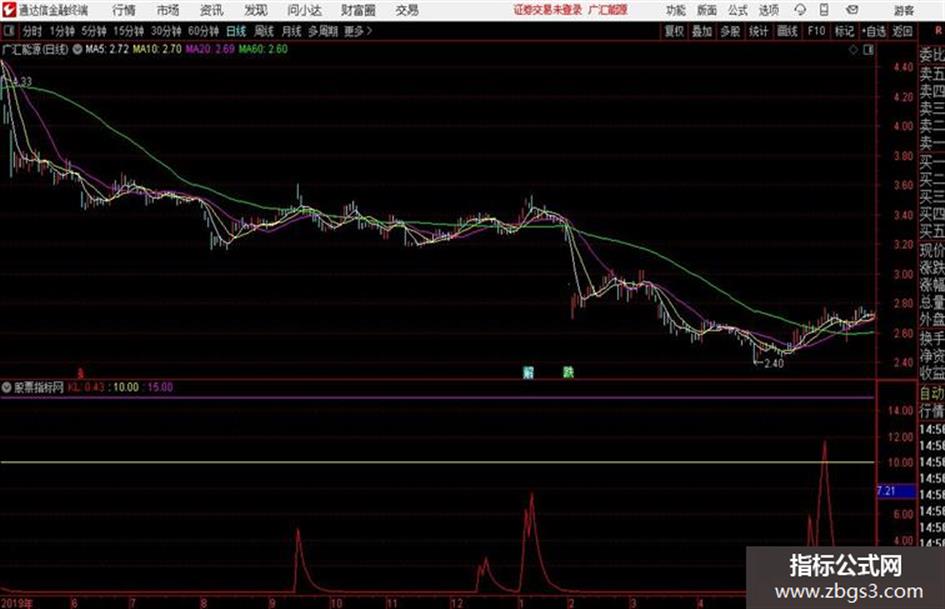
Task: Open the 财富圈 menu
Action: point(358,10)
